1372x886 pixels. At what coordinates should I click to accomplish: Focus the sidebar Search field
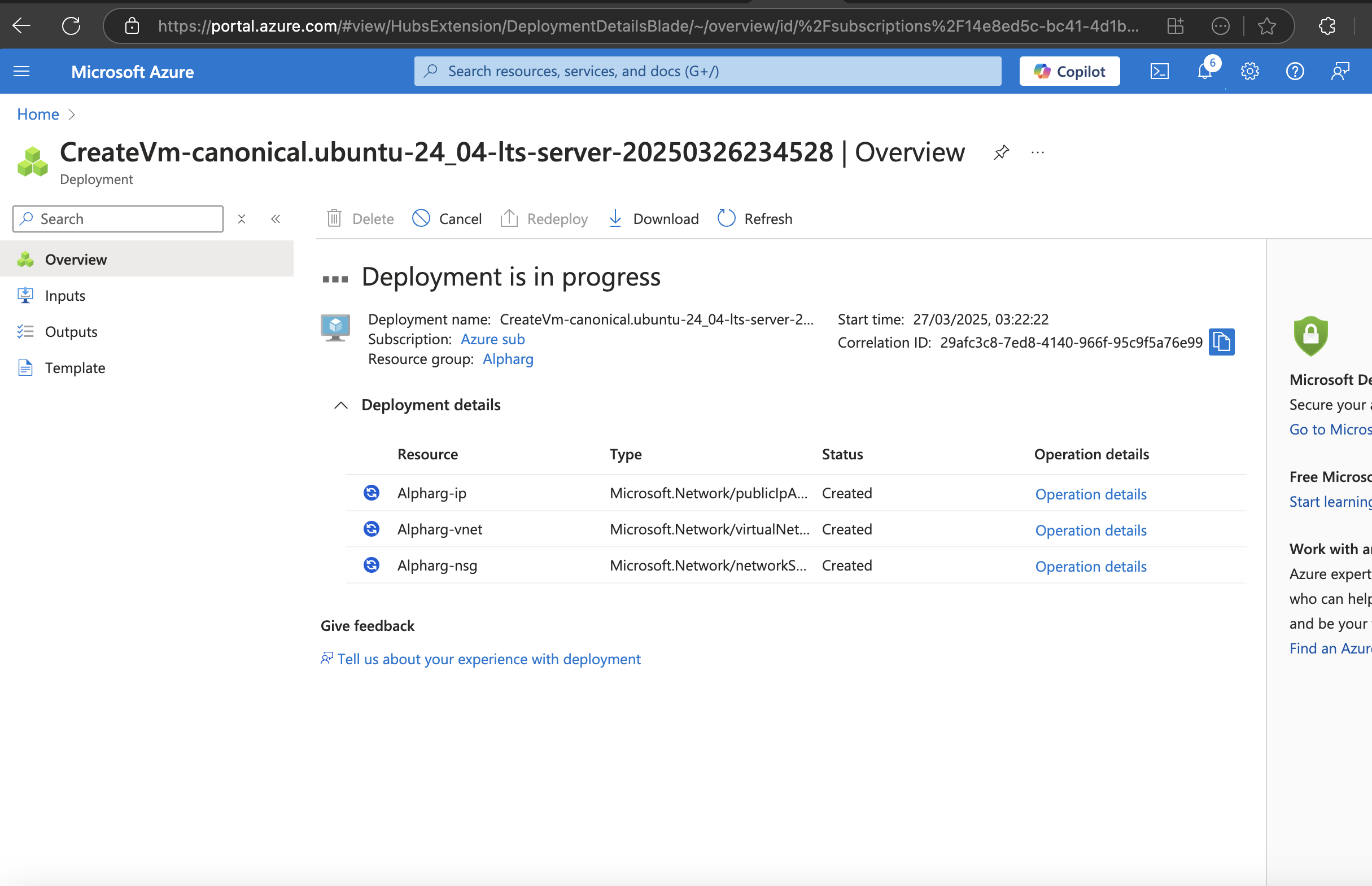point(118,219)
